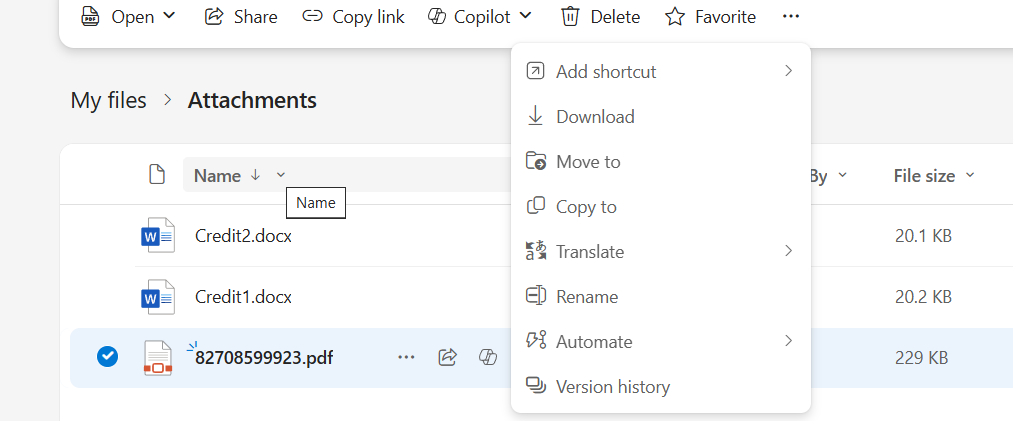The width and height of the screenshot is (1013, 421).
Task: Choose Rename from the menu
Action: (660, 296)
